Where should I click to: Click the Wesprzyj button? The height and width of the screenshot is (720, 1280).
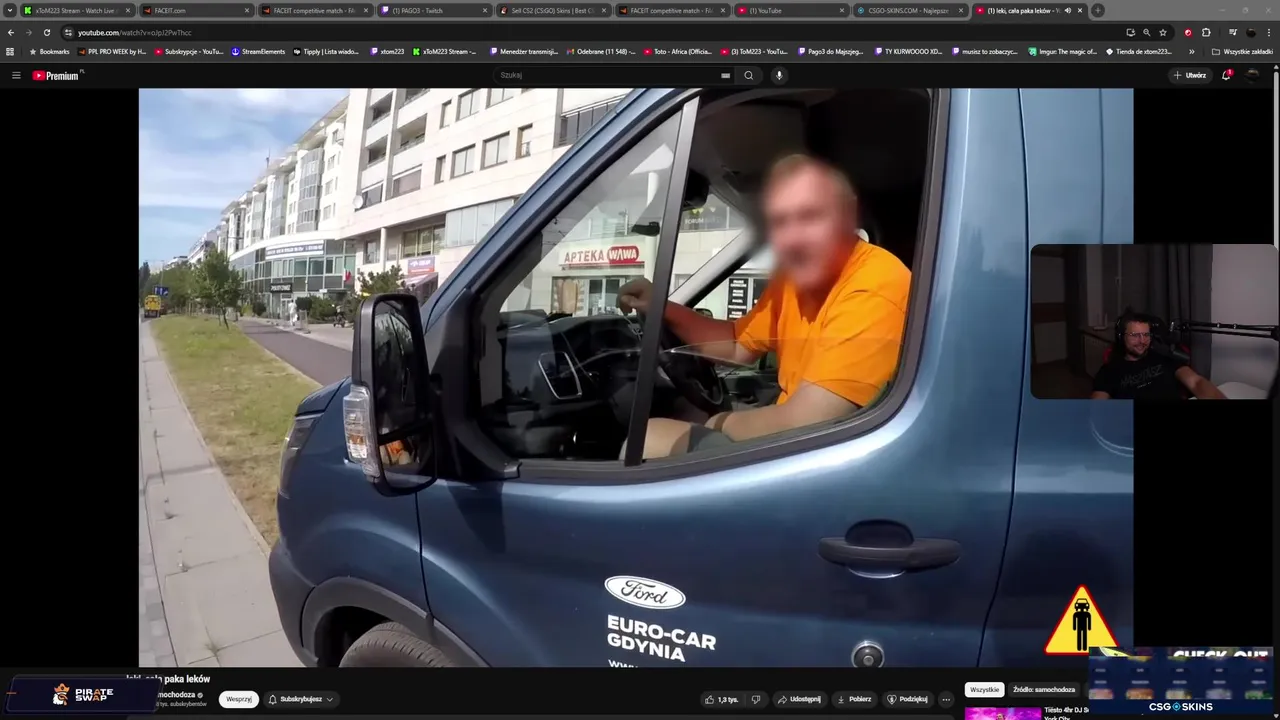coord(239,699)
